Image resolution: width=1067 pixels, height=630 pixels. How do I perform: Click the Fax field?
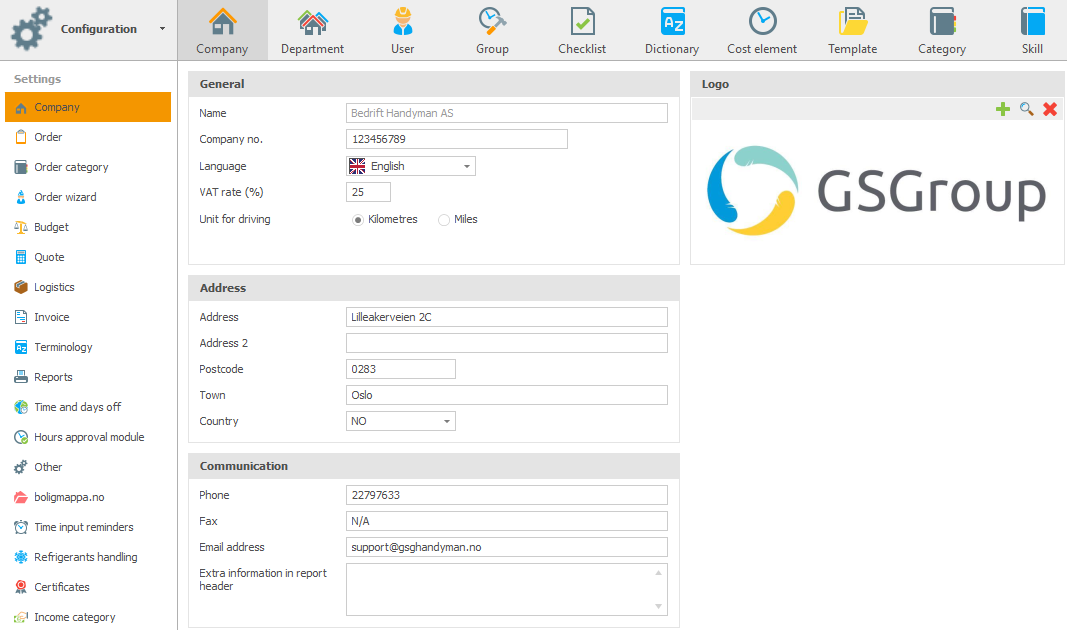(507, 521)
